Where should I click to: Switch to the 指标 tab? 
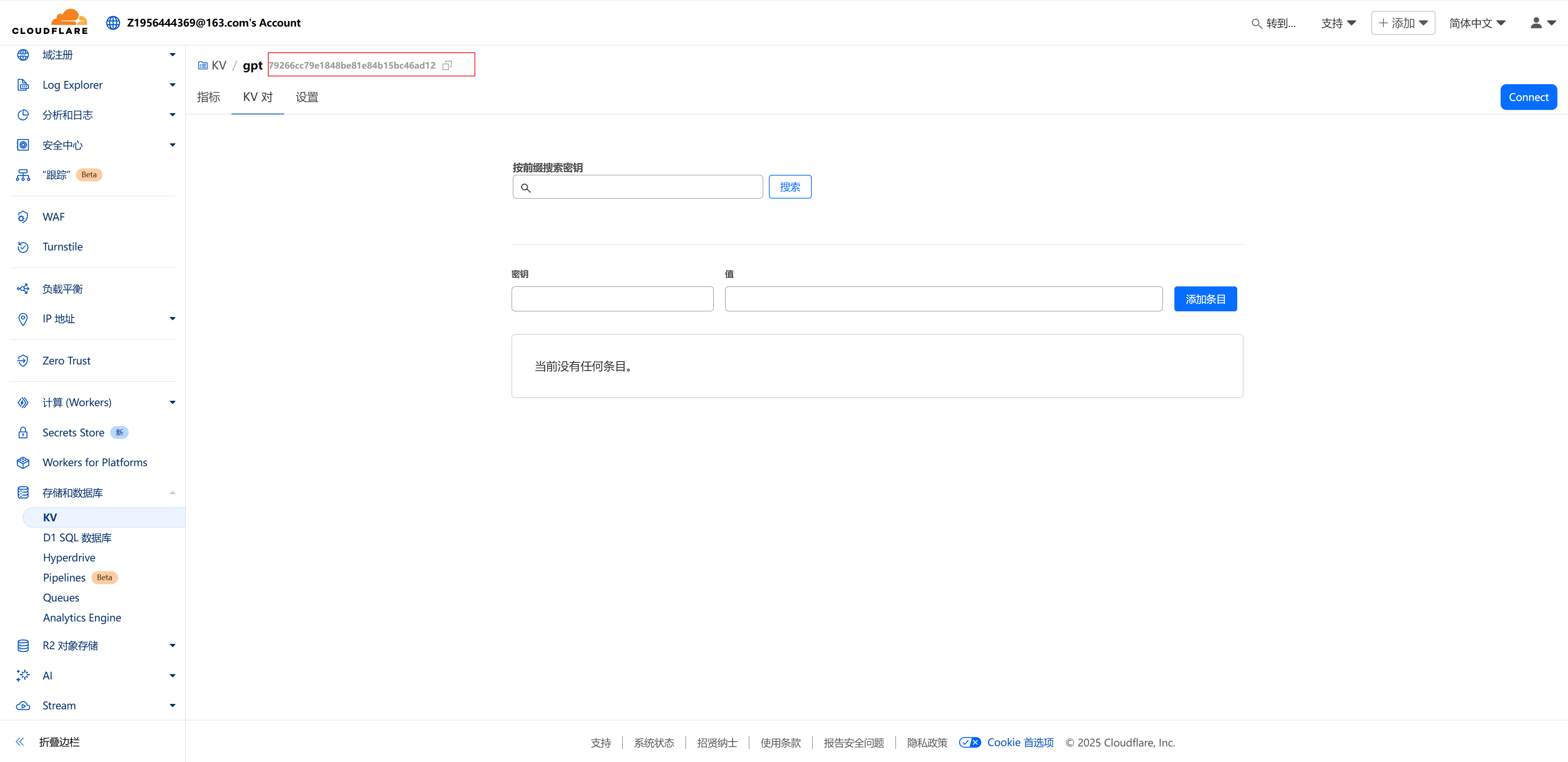[x=209, y=97]
